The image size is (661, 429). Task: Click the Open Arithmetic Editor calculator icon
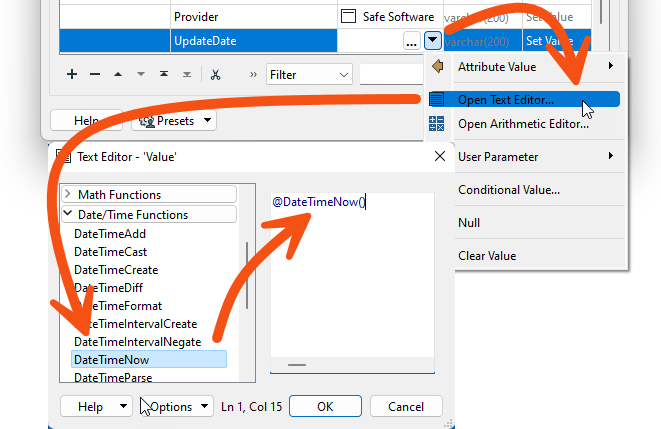point(437,124)
